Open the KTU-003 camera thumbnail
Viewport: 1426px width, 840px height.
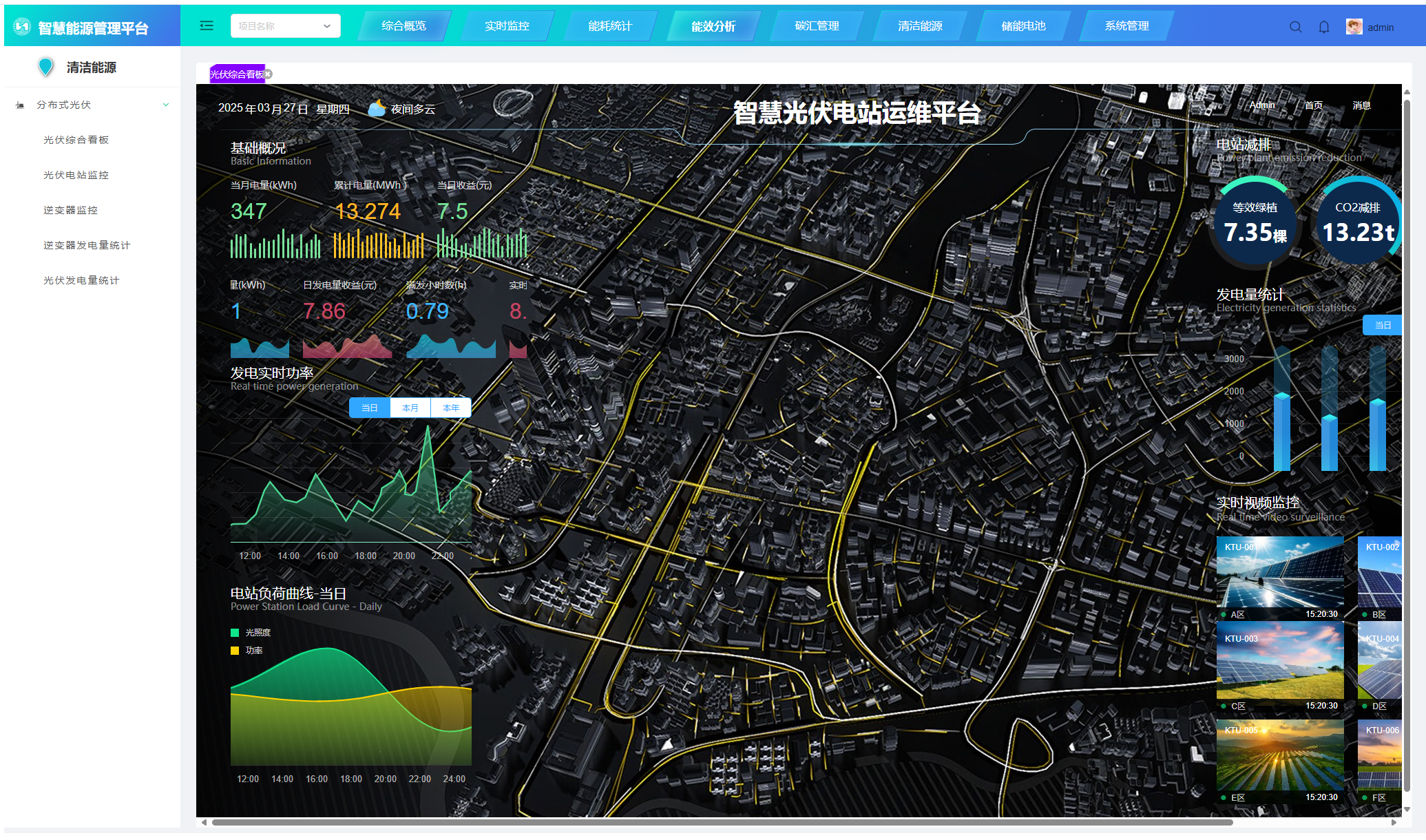click(x=1279, y=662)
